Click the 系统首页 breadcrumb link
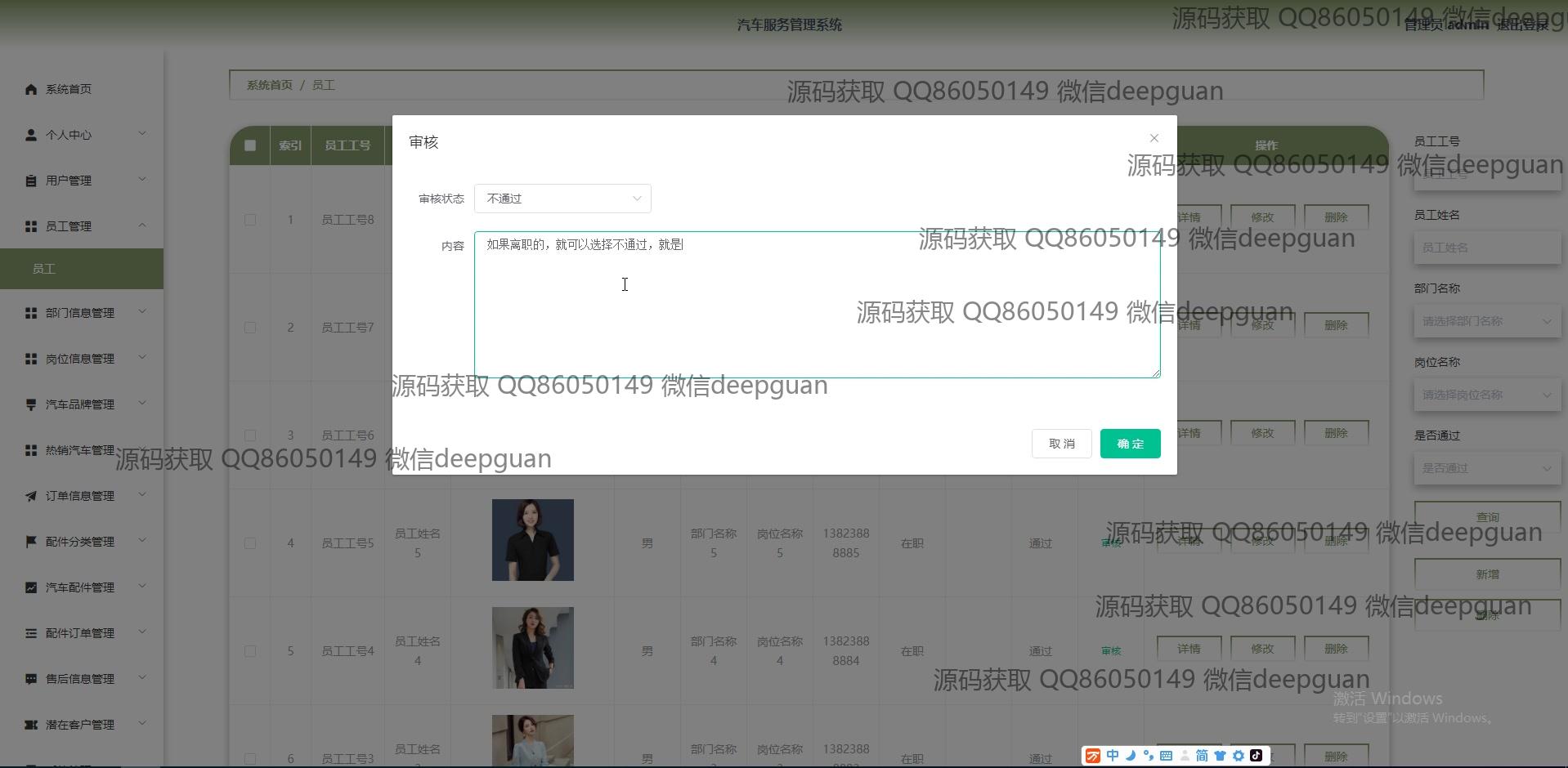This screenshot has width=1568, height=768. (270, 85)
